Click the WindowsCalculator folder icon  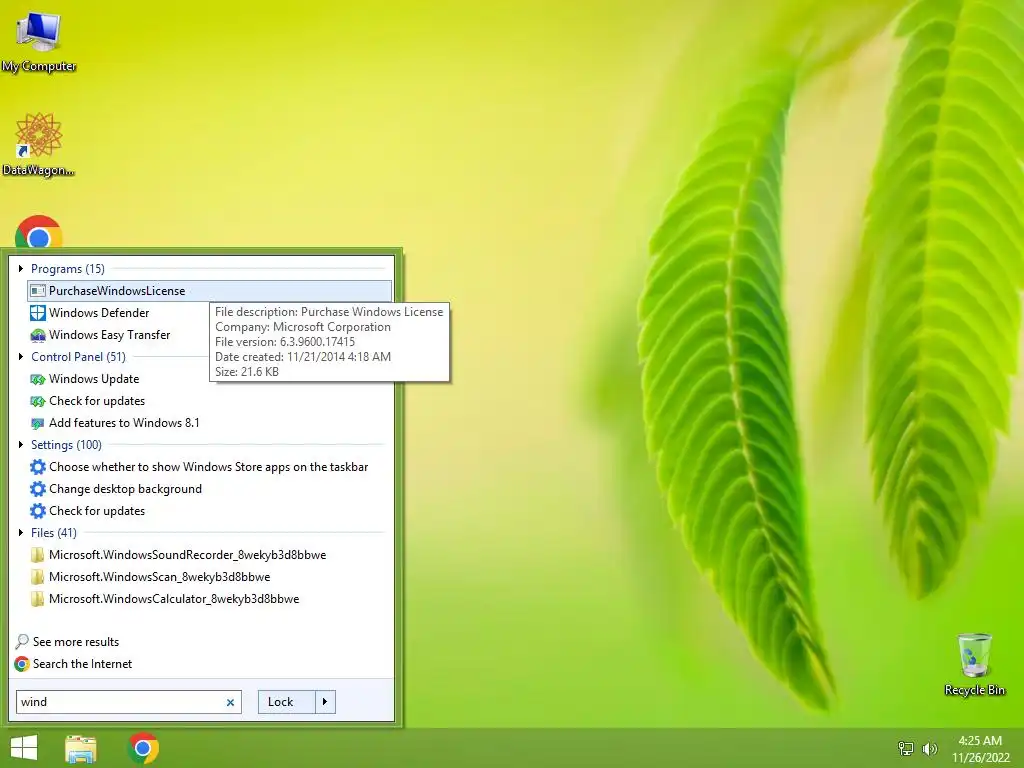[x=38, y=599]
